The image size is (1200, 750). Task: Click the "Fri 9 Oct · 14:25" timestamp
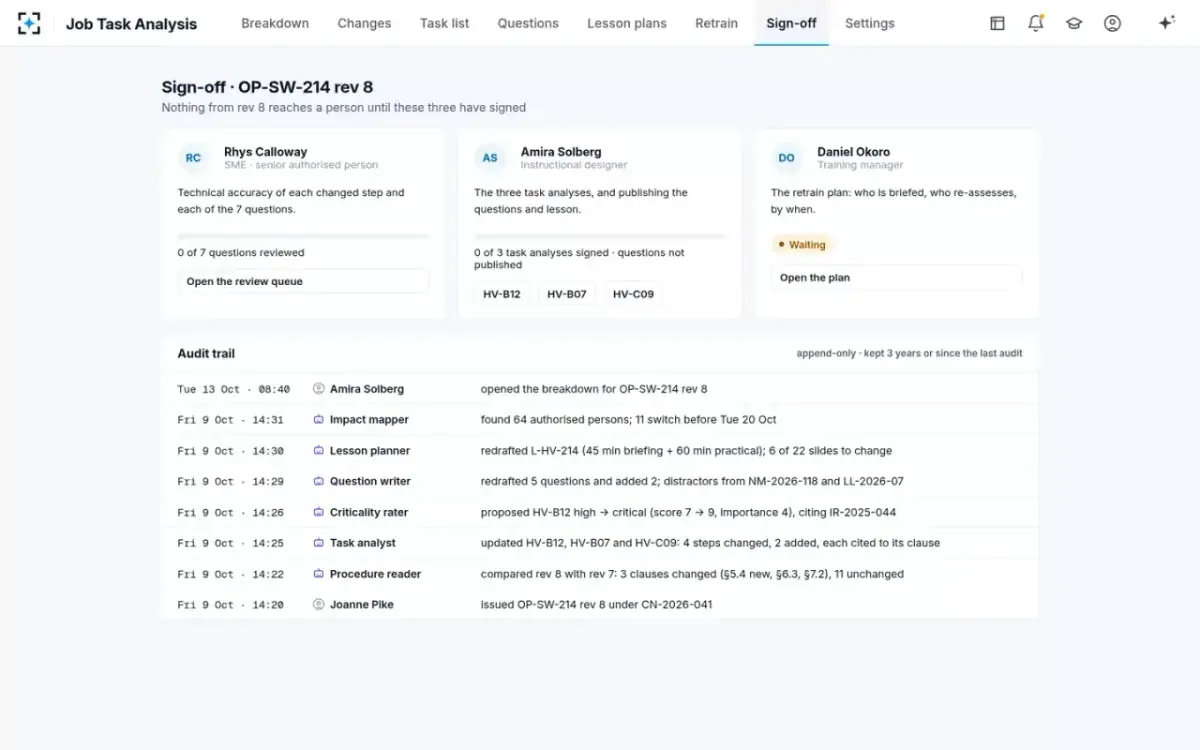click(x=231, y=543)
